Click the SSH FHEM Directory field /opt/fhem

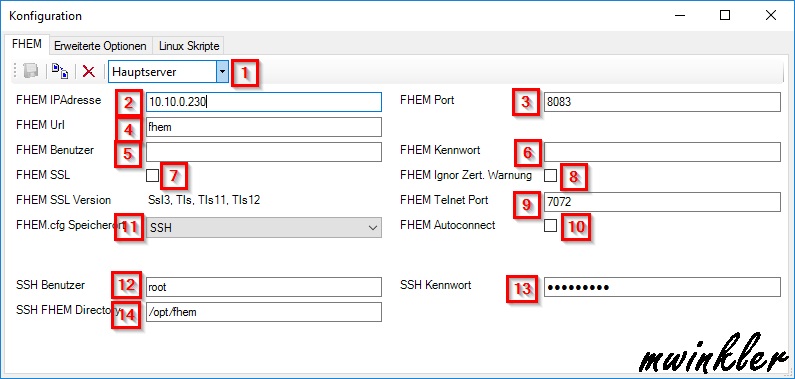point(264,312)
